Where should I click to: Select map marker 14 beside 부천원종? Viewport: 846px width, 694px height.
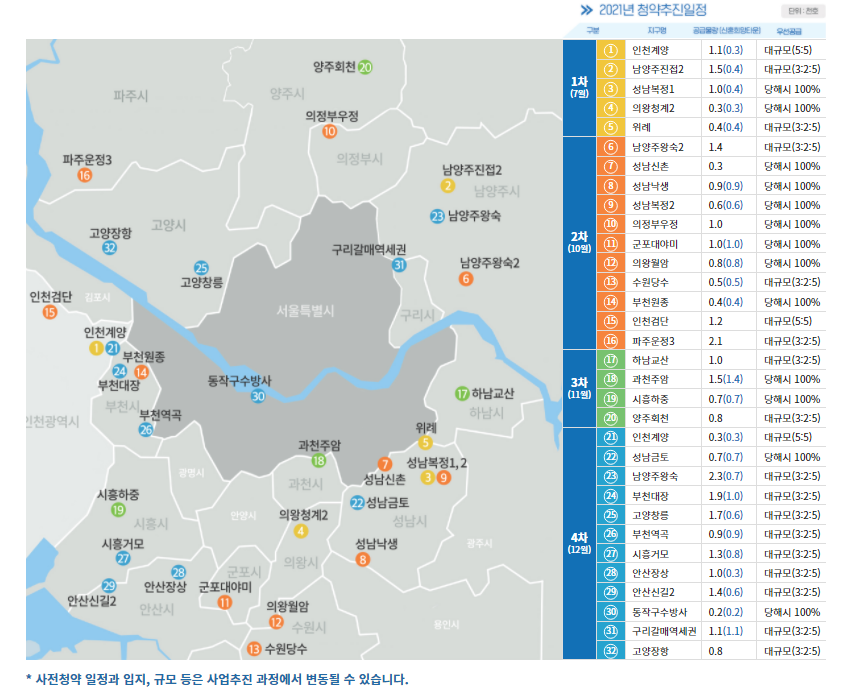coord(141,372)
